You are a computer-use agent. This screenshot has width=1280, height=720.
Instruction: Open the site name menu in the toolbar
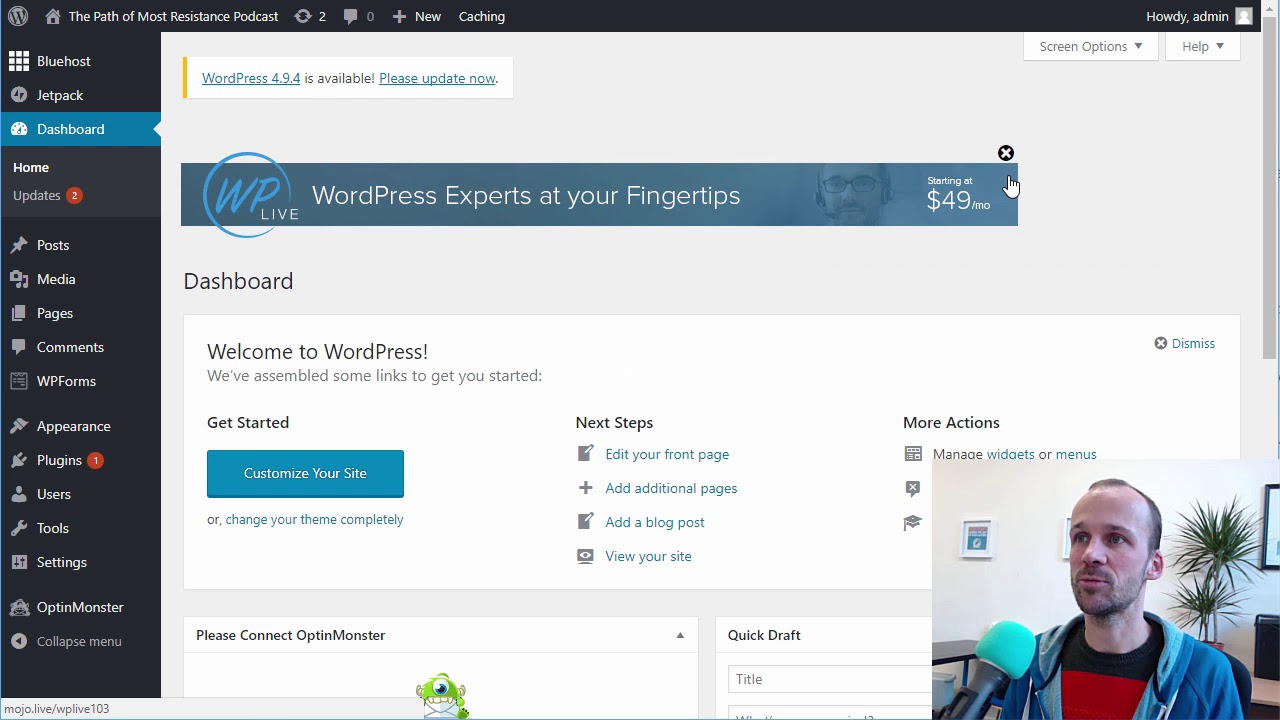pyautogui.click(x=162, y=16)
